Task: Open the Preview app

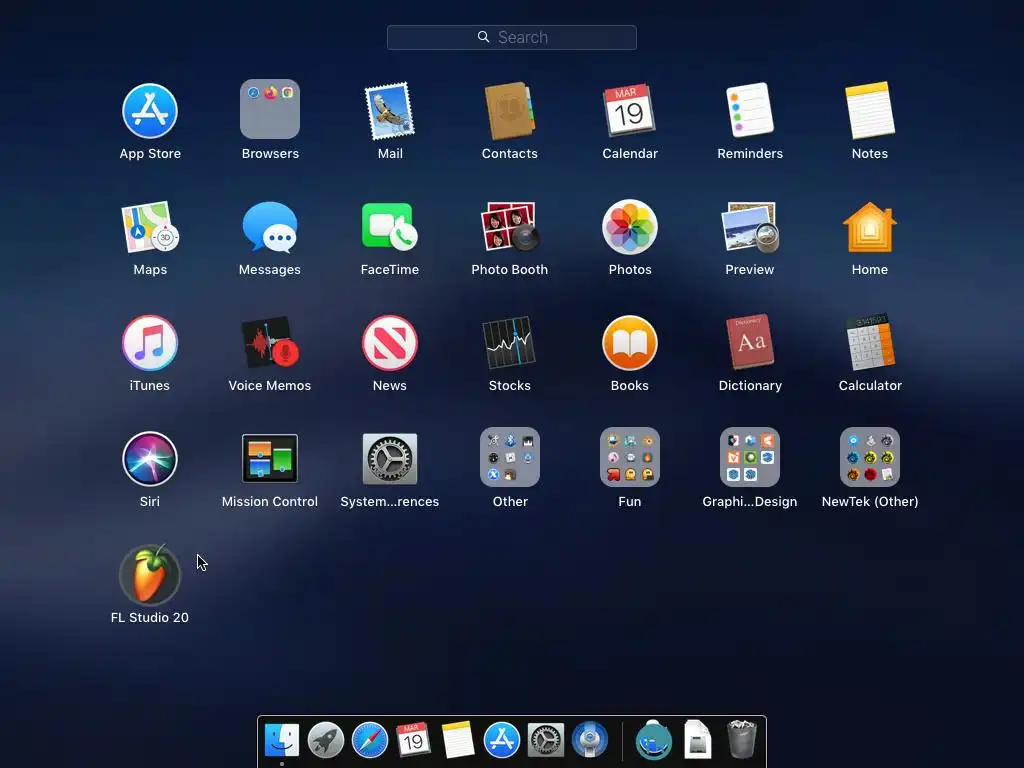Action: (750, 227)
